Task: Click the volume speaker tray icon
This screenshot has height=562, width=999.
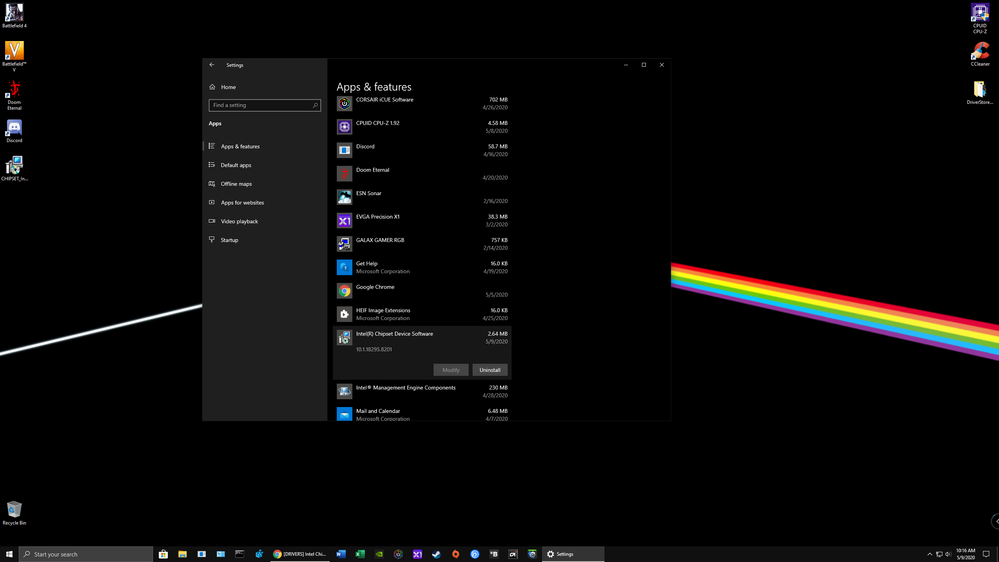Action: [x=948, y=554]
